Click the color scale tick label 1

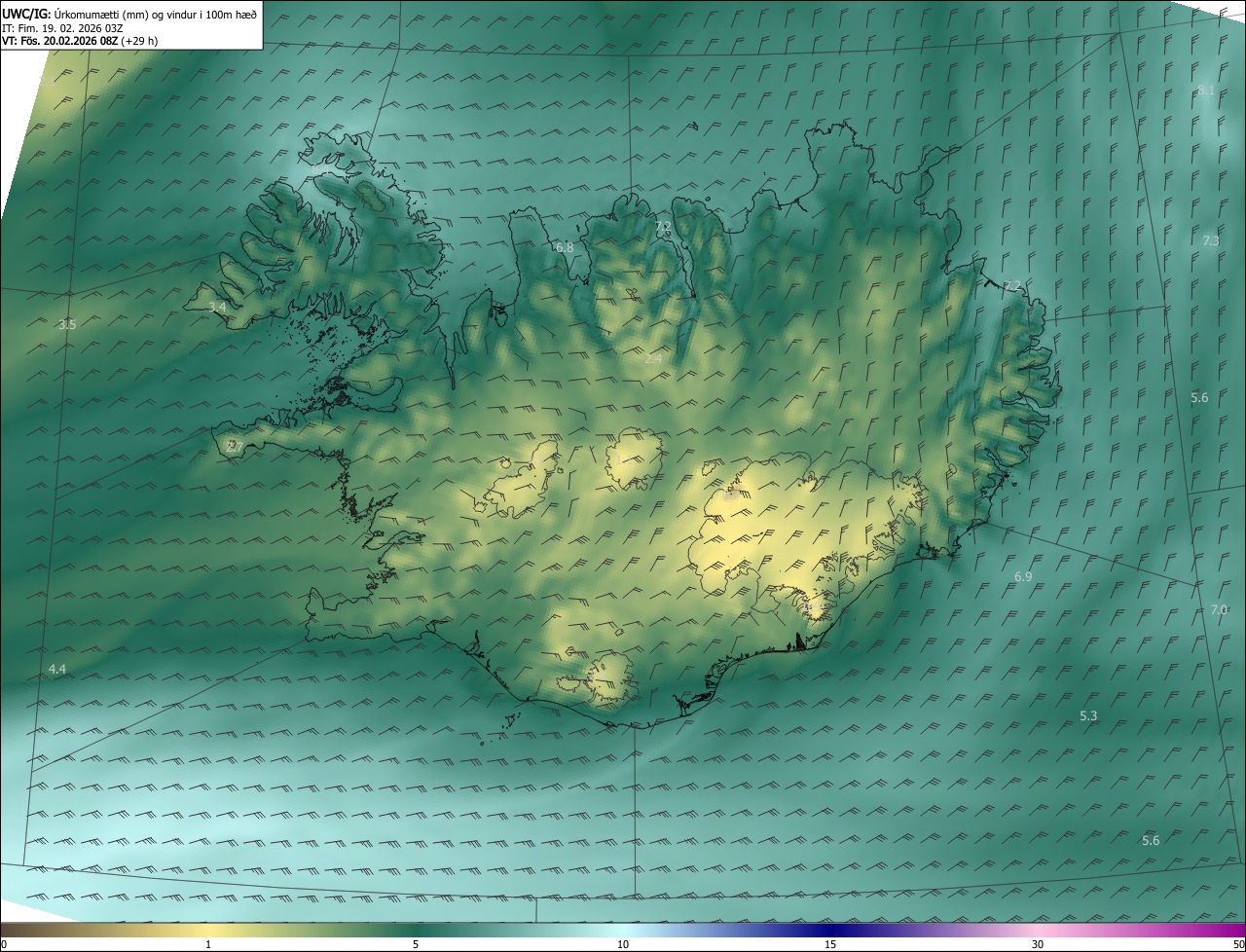[208, 945]
